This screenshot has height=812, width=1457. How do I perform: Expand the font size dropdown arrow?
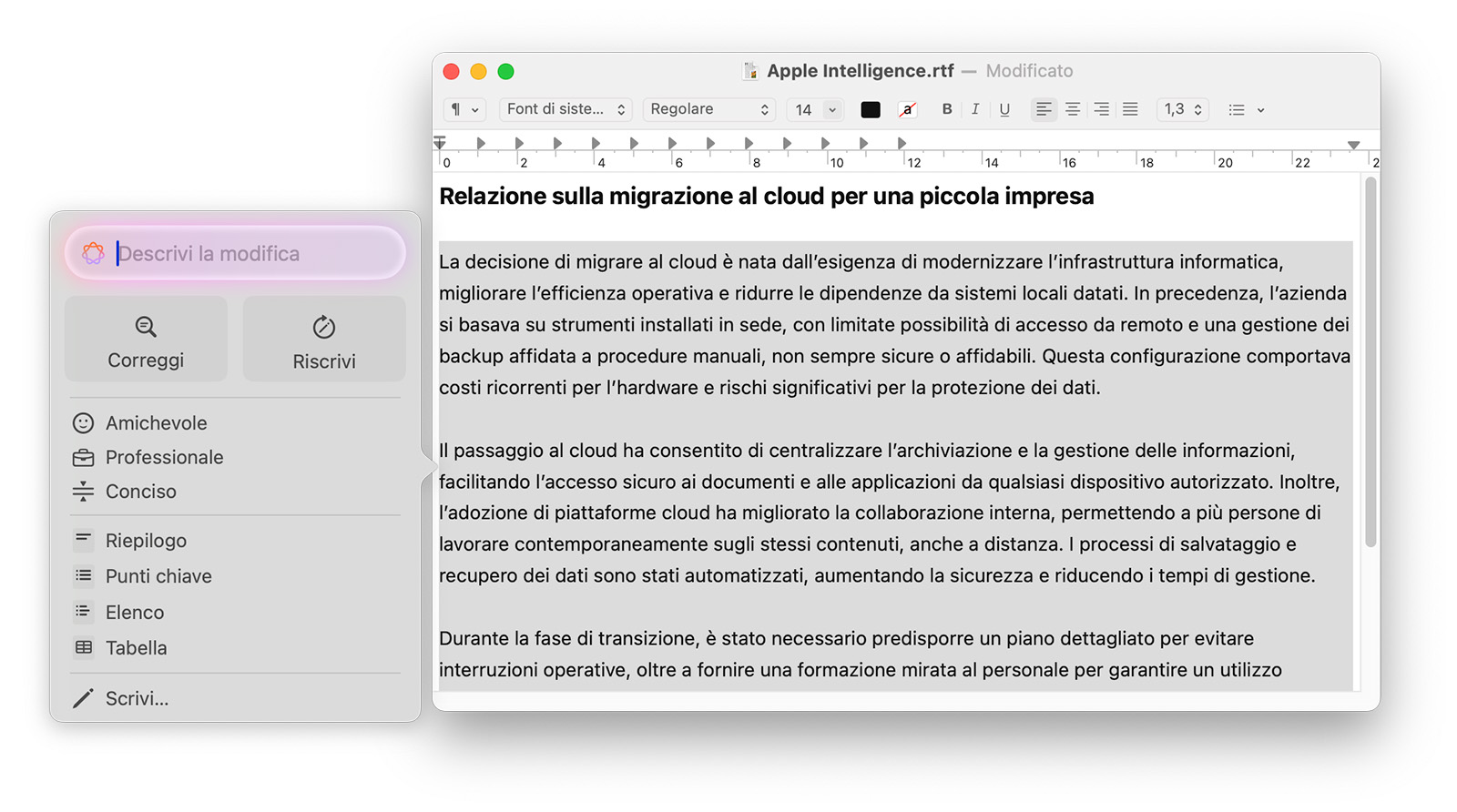pos(832,109)
